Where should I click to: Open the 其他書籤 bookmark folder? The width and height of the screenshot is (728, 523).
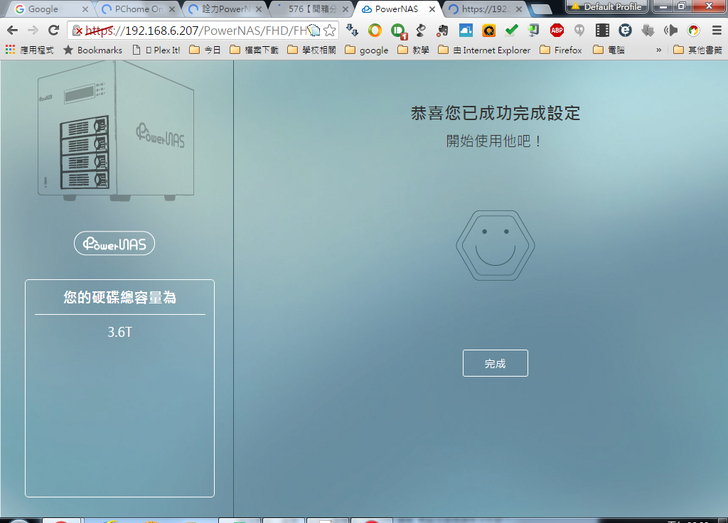pyautogui.click(x=698, y=50)
